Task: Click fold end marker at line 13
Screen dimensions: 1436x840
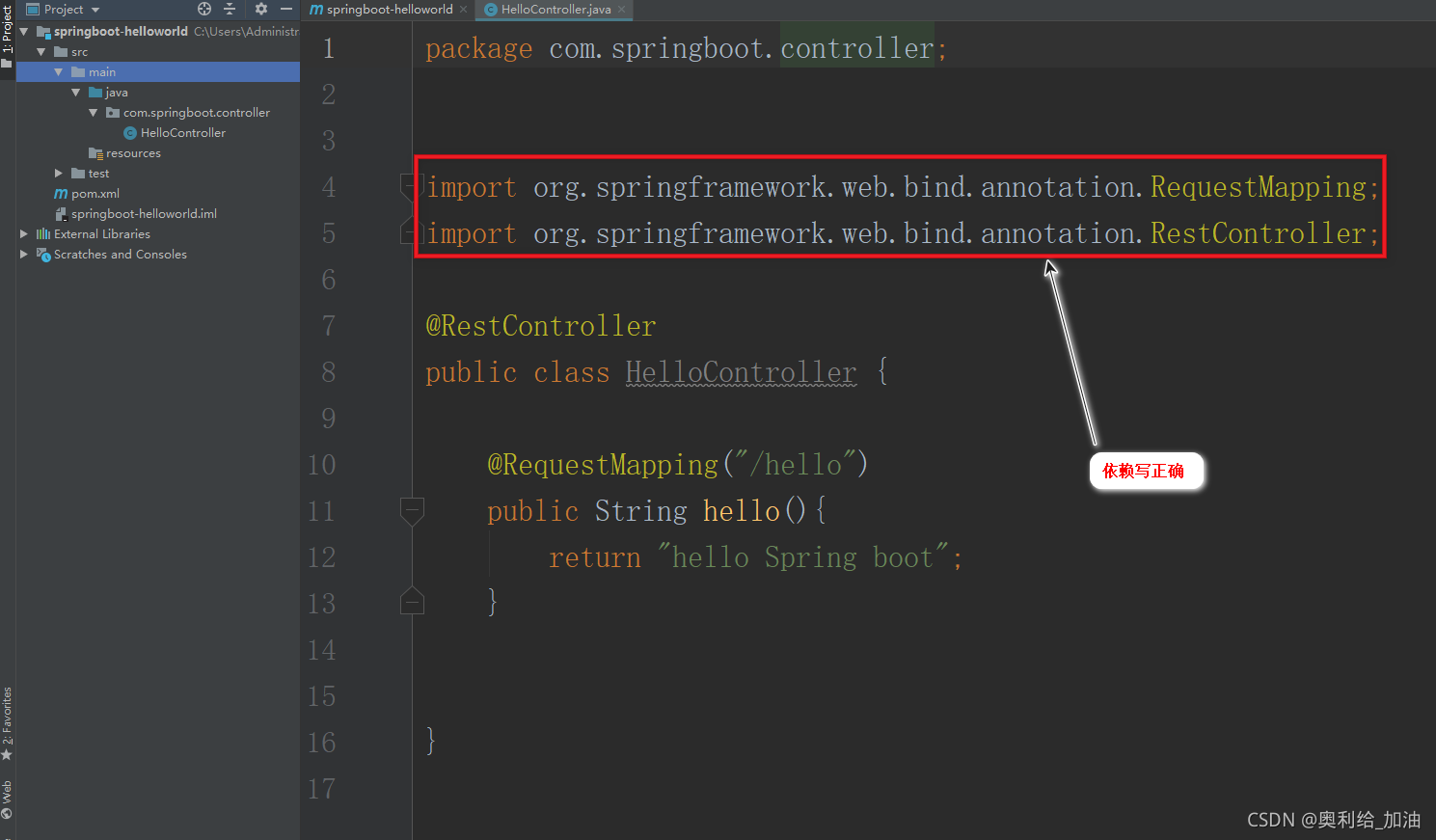Action: pos(412,601)
